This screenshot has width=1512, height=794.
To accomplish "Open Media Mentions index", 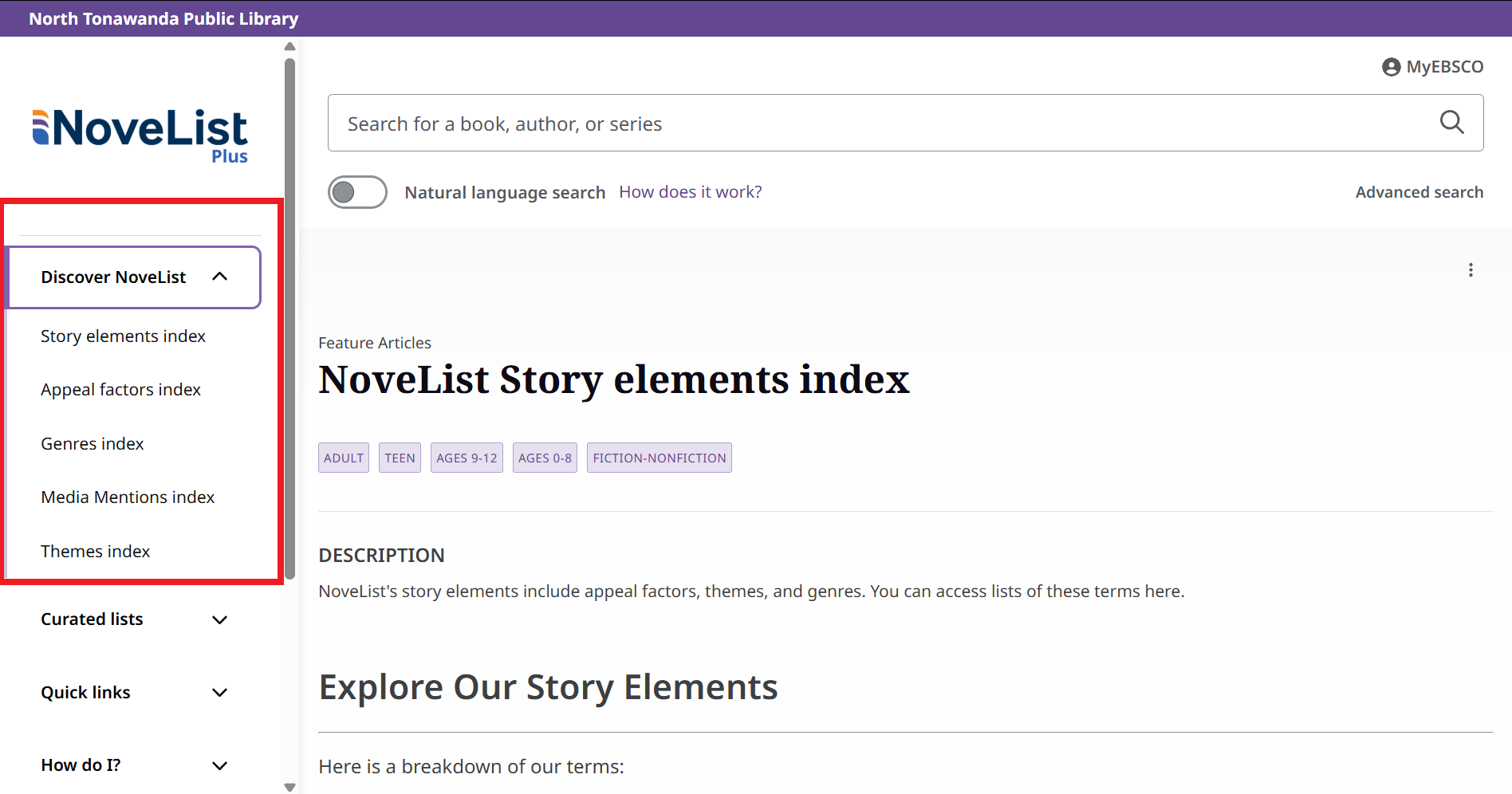I will (128, 497).
